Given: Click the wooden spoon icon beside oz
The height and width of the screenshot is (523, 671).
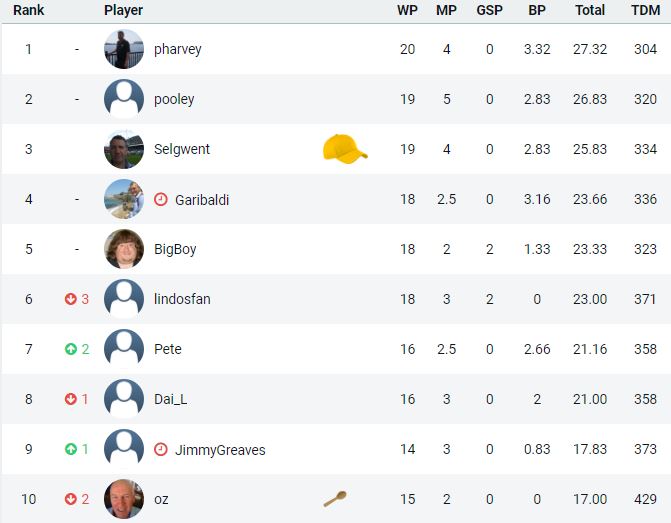Looking at the screenshot, I should click(x=335, y=499).
